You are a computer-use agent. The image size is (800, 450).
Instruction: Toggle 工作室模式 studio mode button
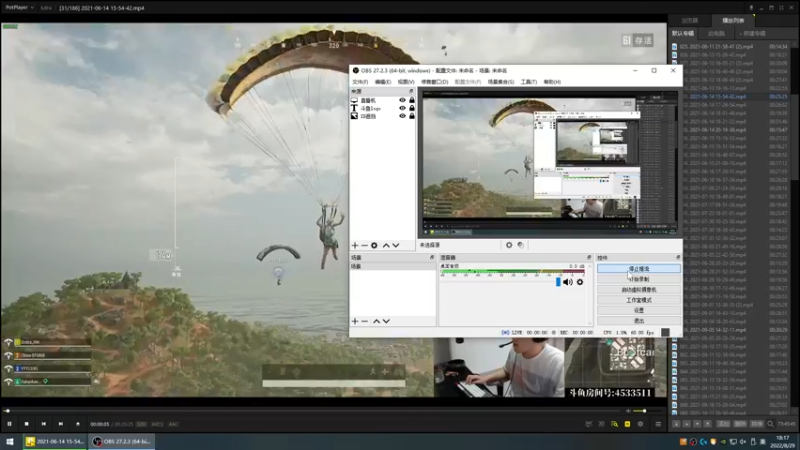[639, 300]
